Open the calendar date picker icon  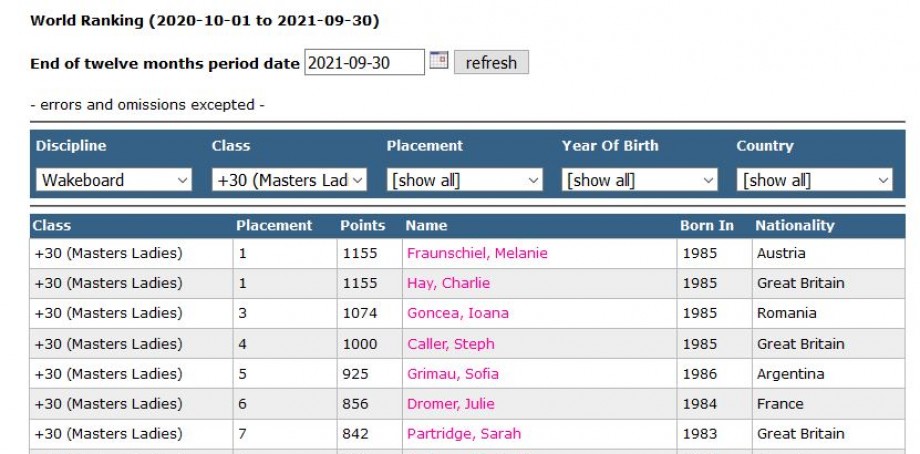[x=439, y=61]
